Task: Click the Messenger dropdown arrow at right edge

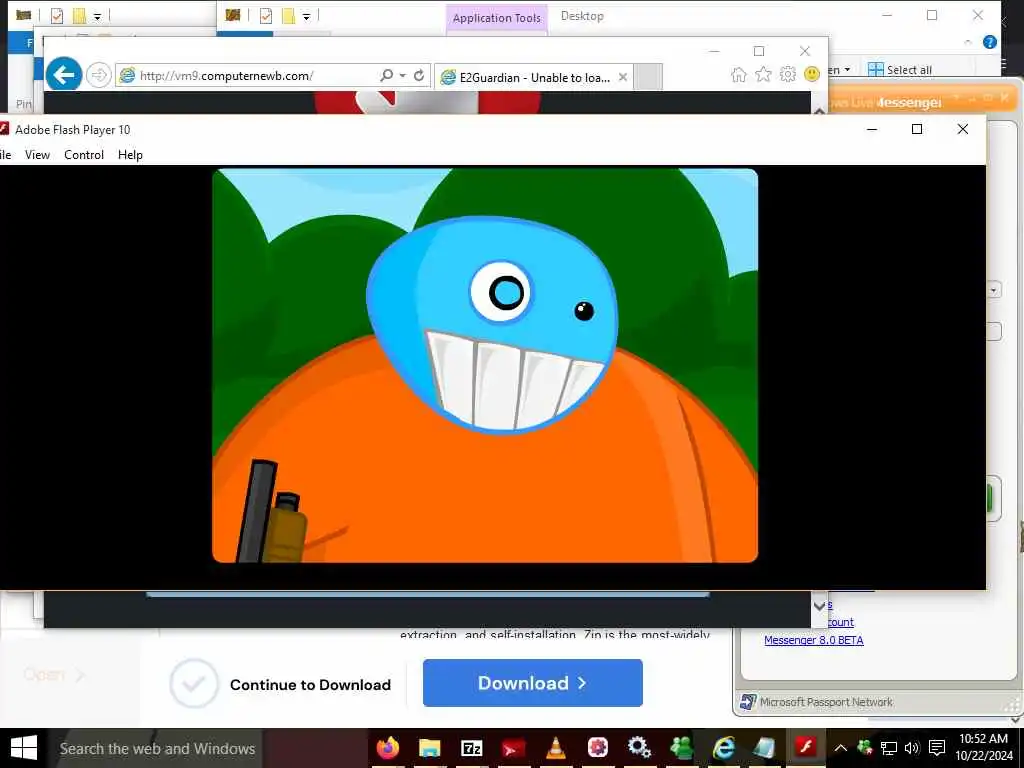Action: [x=993, y=289]
